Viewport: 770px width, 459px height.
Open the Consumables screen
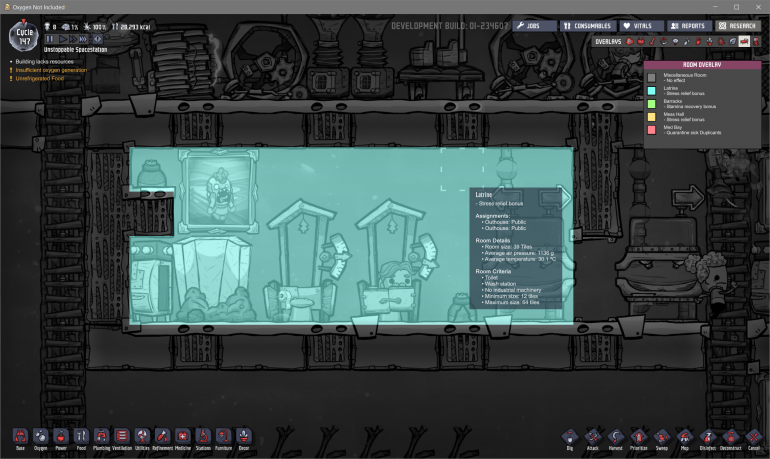tap(586, 26)
